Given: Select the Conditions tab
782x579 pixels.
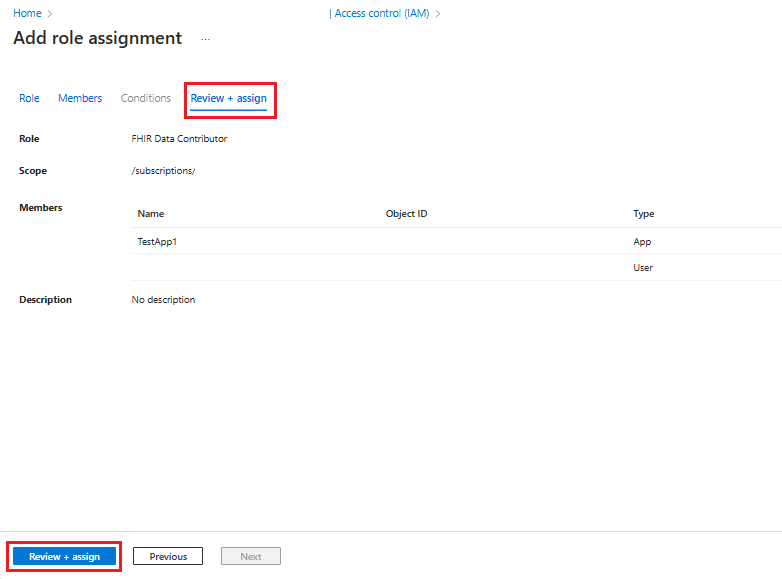Looking at the screenshot, I should coord(146,98).
